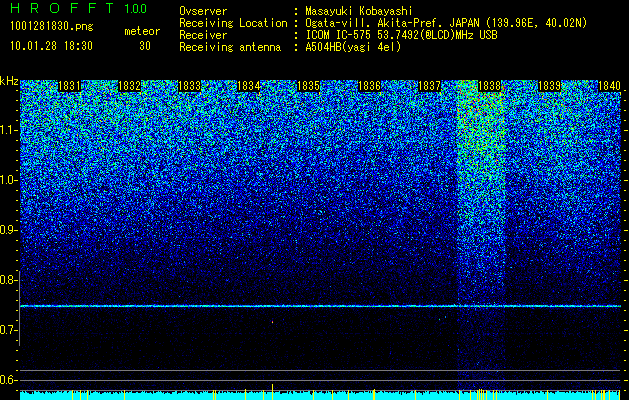The height and width of the screenshot is (400, 629).
Task: Click the Receiving Location line text
Action: pyautogui.click(x=383, y=23)
